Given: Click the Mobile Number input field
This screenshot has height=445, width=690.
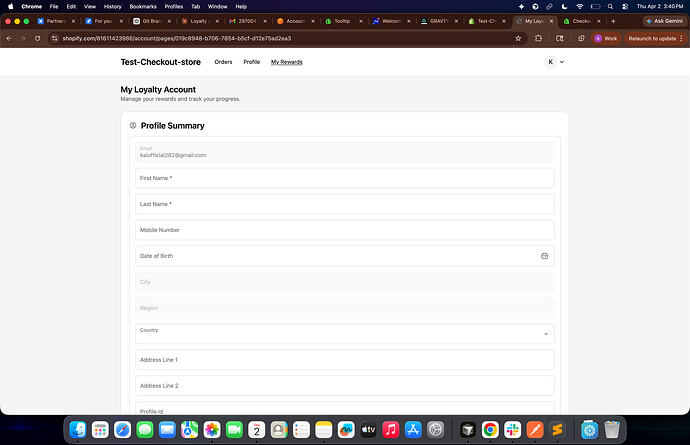Looking at the screenshot, I should (345, 230).
